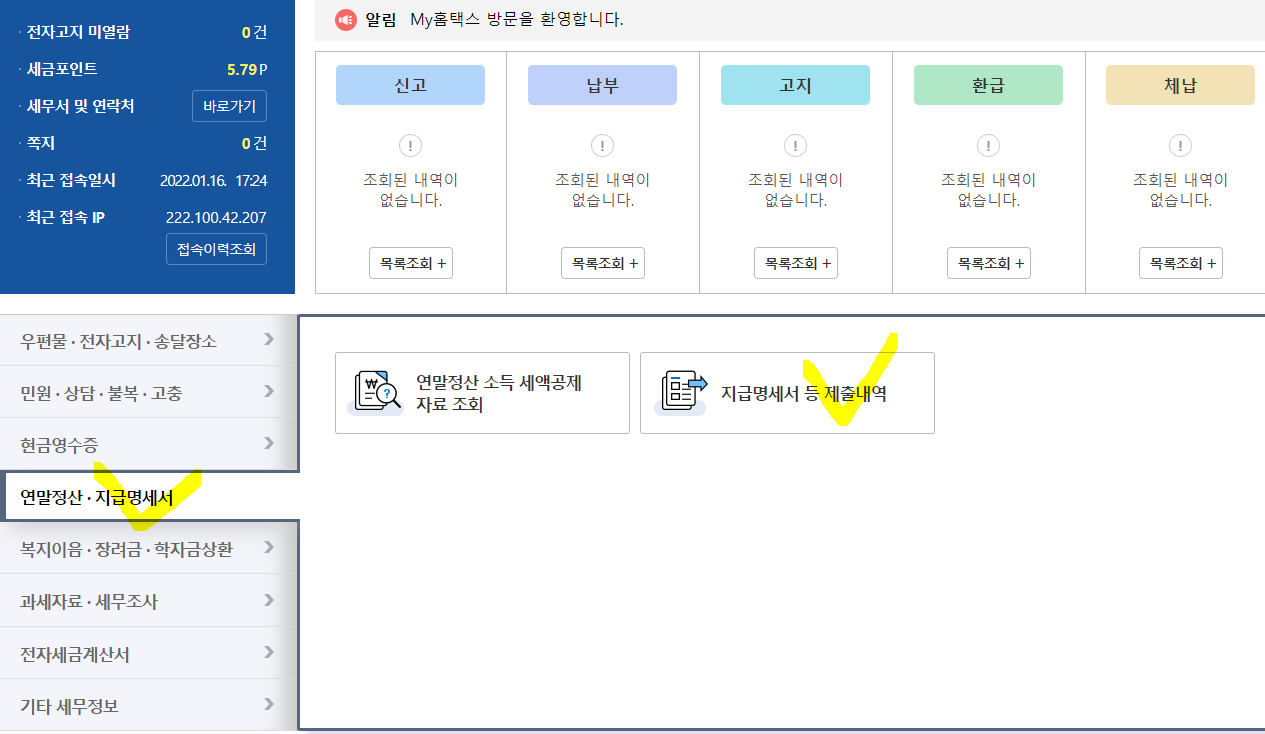
Task: Select the 고지 category header
Action: 795,85
